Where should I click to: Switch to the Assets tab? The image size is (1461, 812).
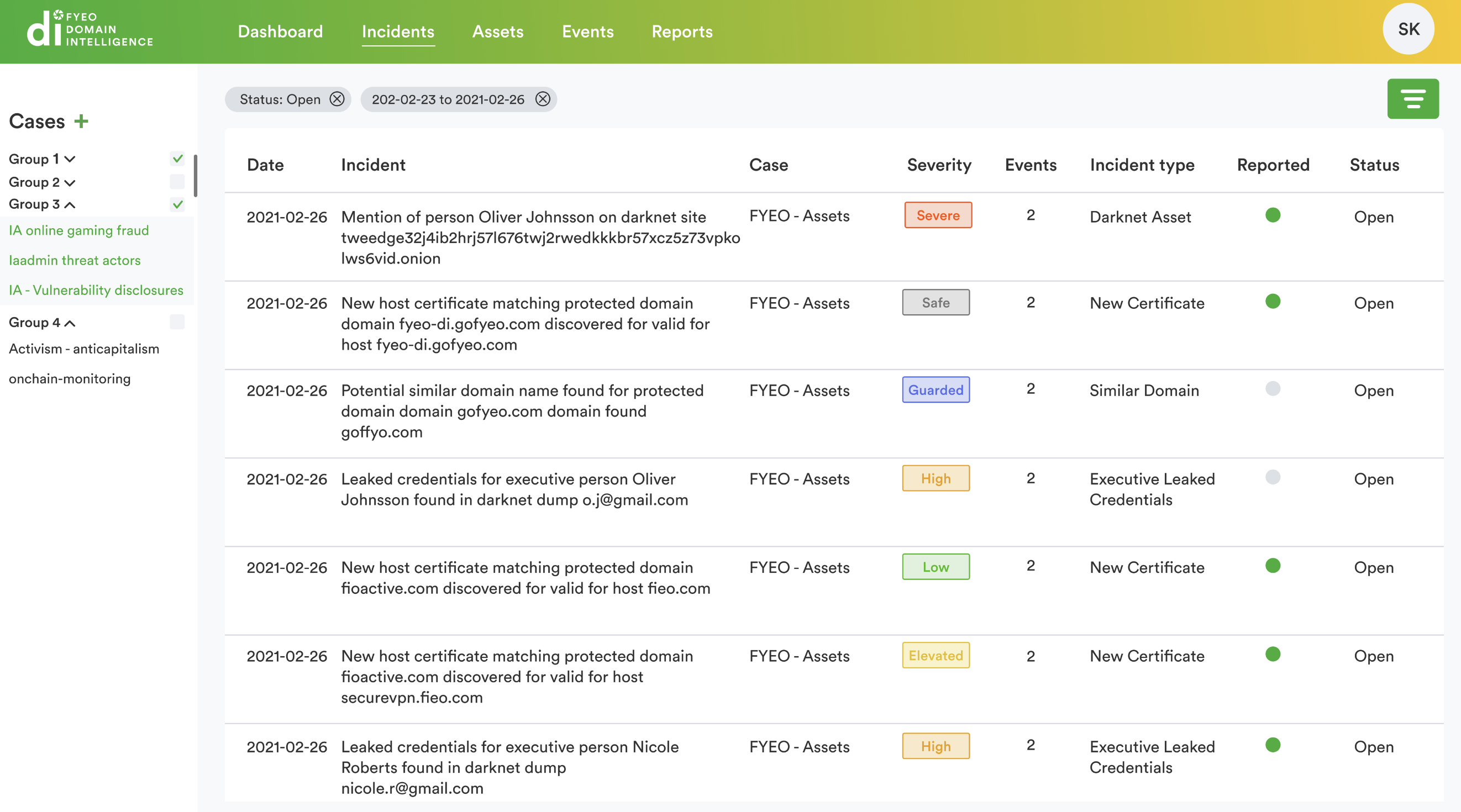click(x=497, y=31)
